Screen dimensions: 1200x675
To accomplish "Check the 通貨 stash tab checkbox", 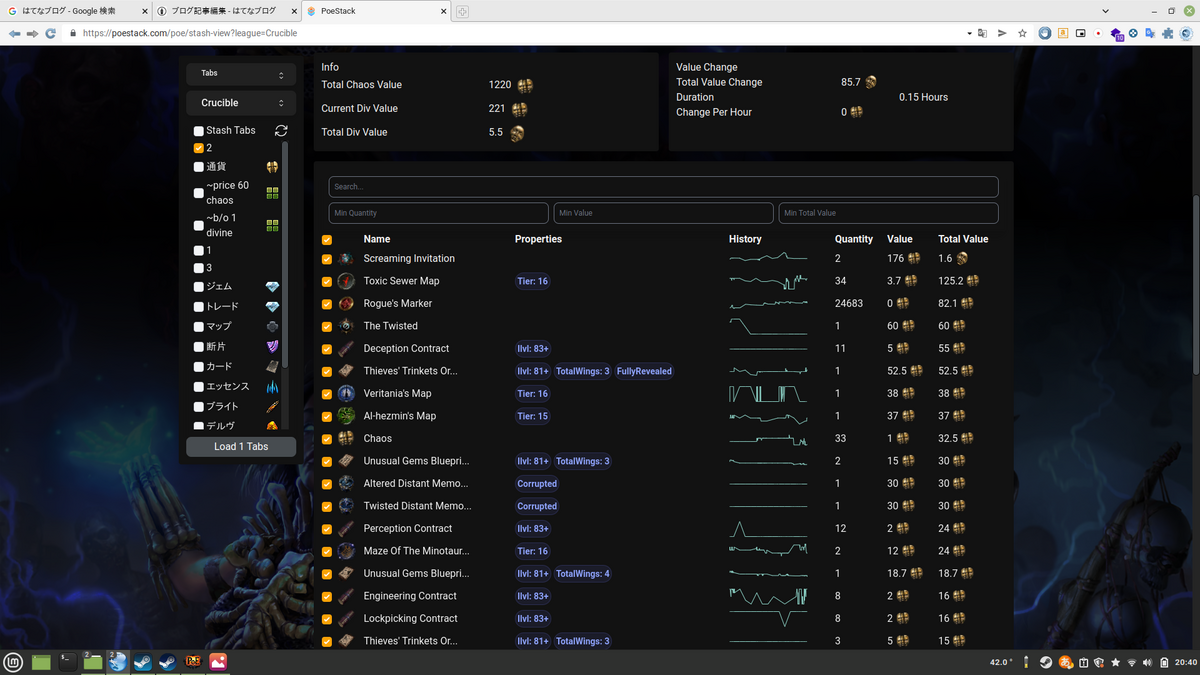I will [199, 167].
